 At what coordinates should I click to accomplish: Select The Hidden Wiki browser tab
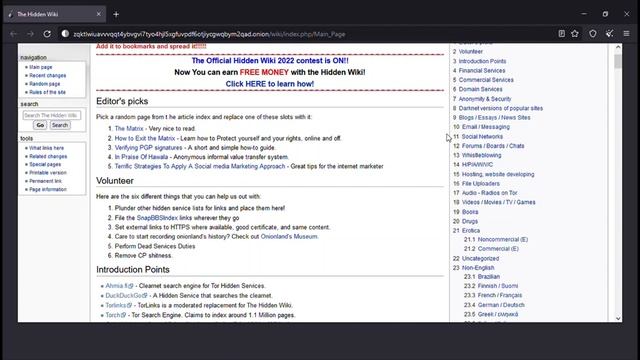55,14
